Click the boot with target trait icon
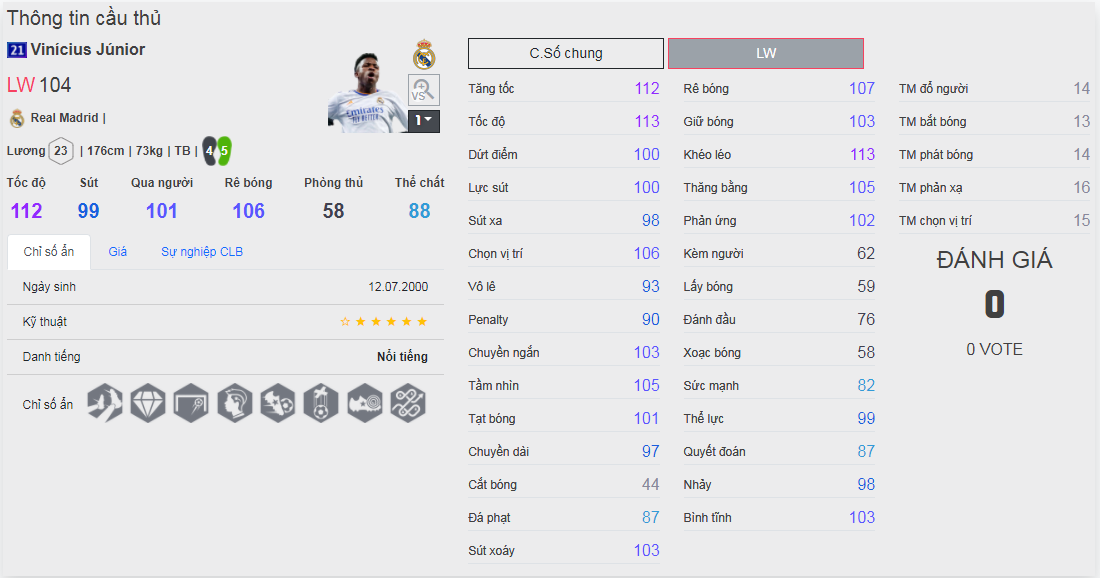1100x578 pixels. [365, 402]
